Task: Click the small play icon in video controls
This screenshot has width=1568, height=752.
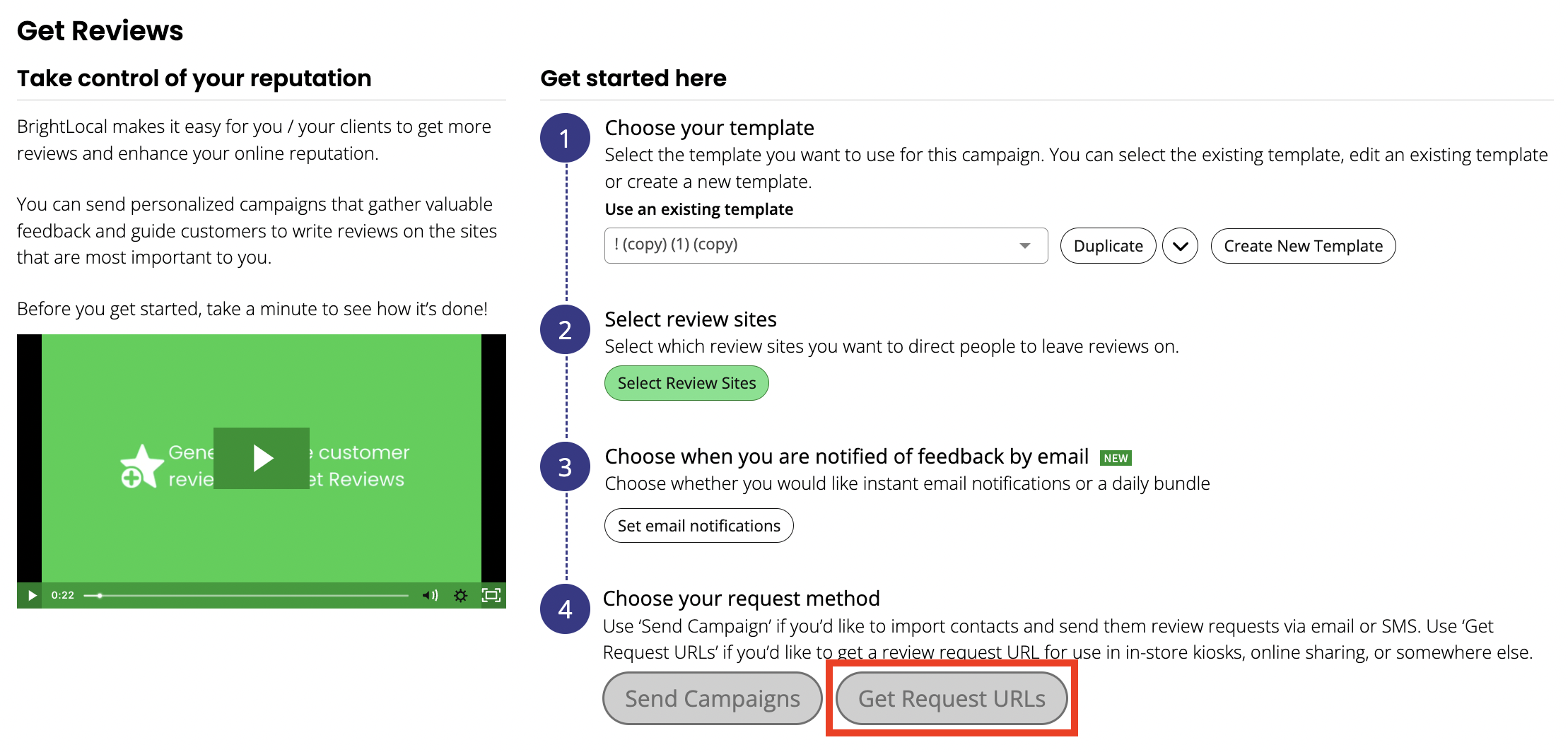Action: 31,595
